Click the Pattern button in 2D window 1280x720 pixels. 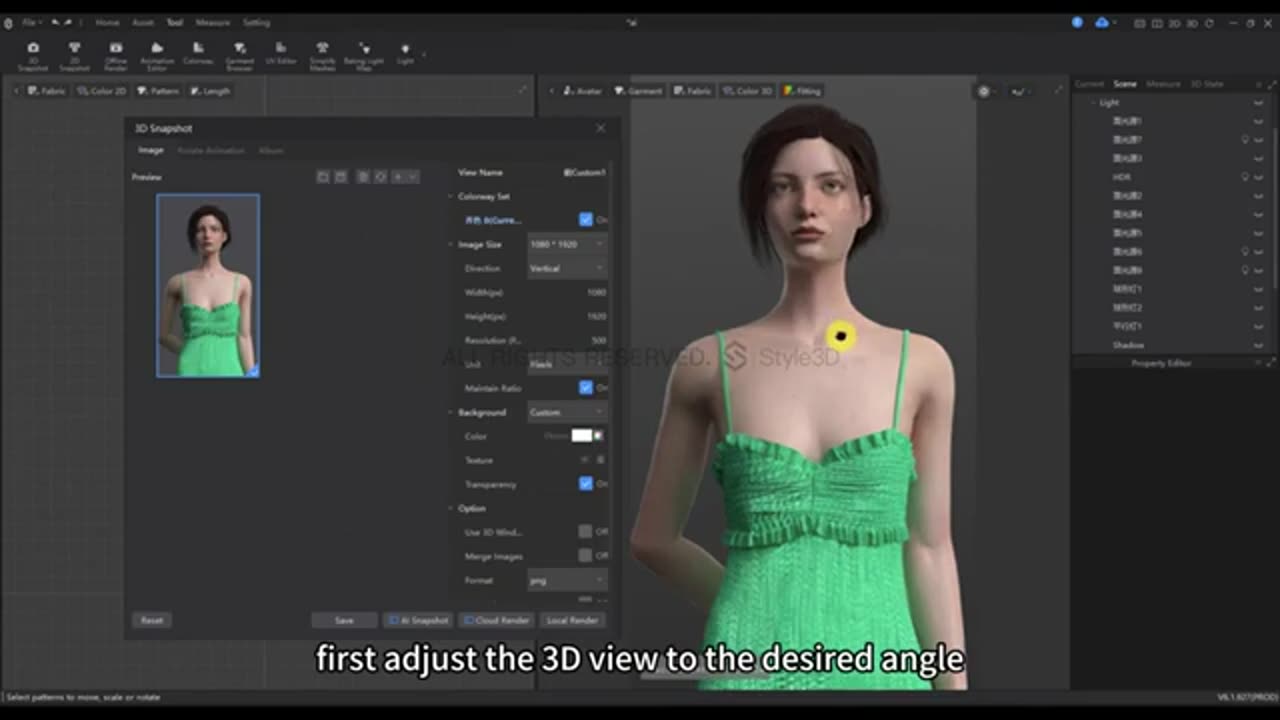158,91
